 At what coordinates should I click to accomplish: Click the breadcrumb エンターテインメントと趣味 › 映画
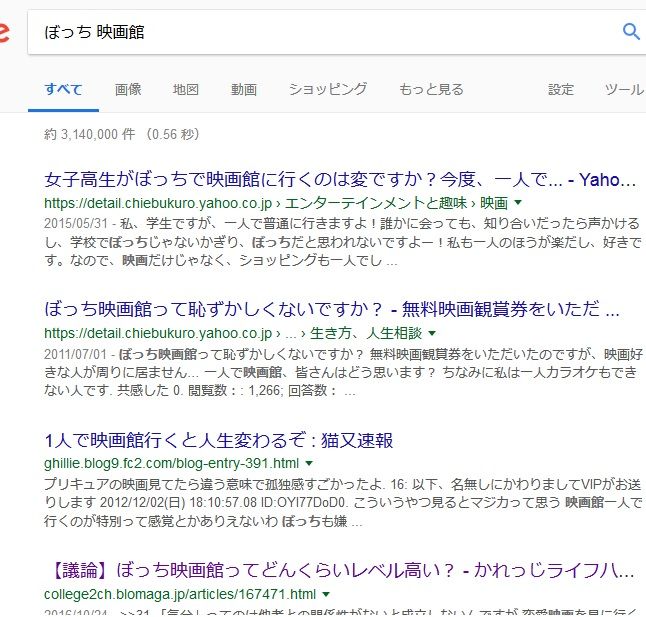(396, 203)
